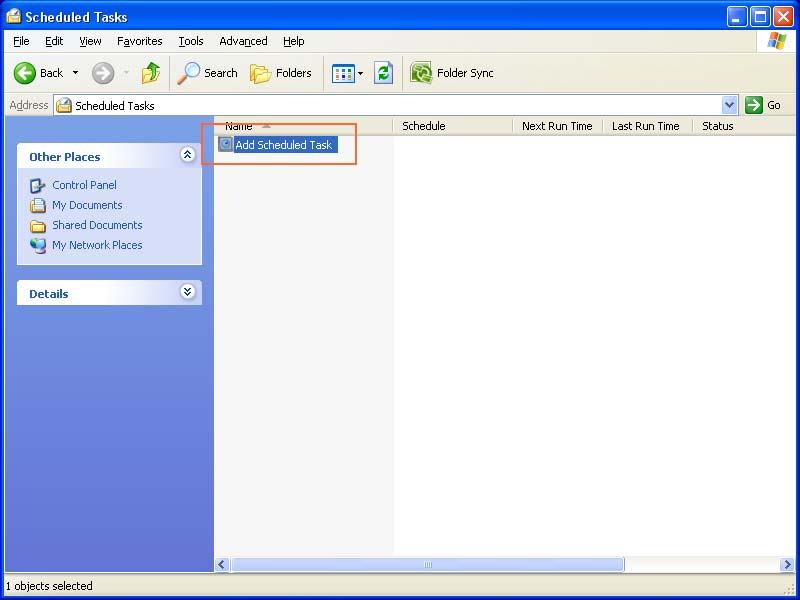Open the Shared Documents link
This screenshot has width=800, height=600.
pyautogui.click(x=97, y=225)
